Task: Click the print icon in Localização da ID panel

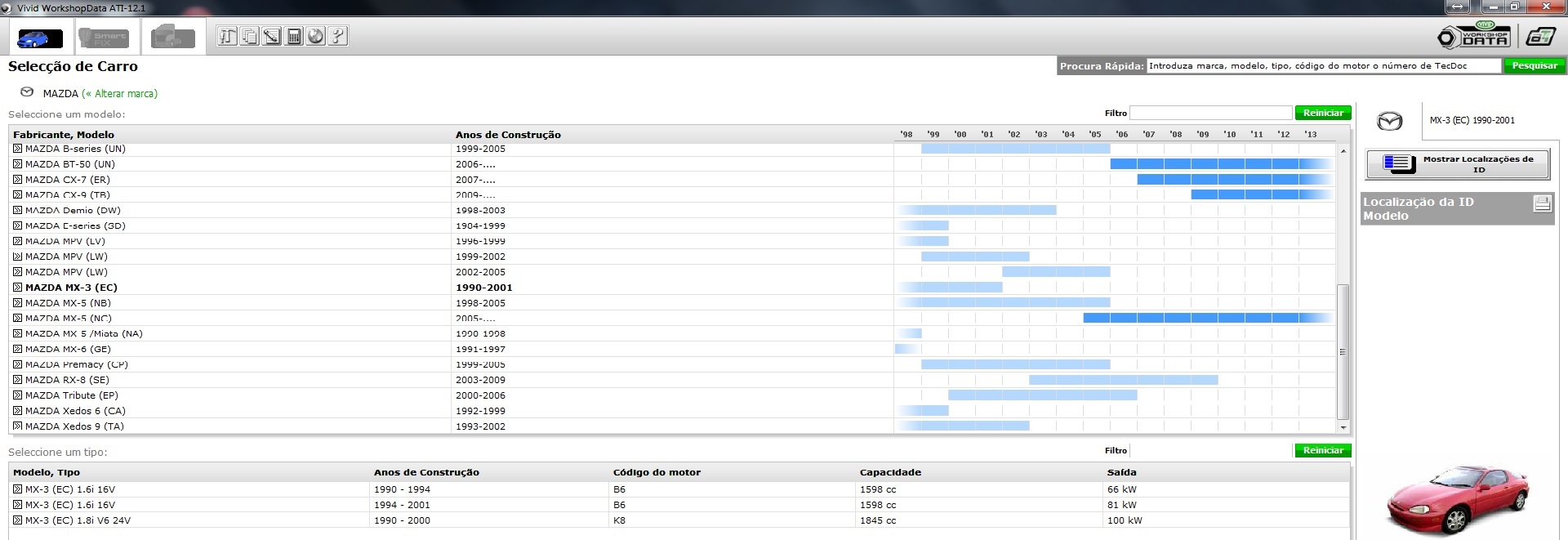Action: click(1542, 203)
